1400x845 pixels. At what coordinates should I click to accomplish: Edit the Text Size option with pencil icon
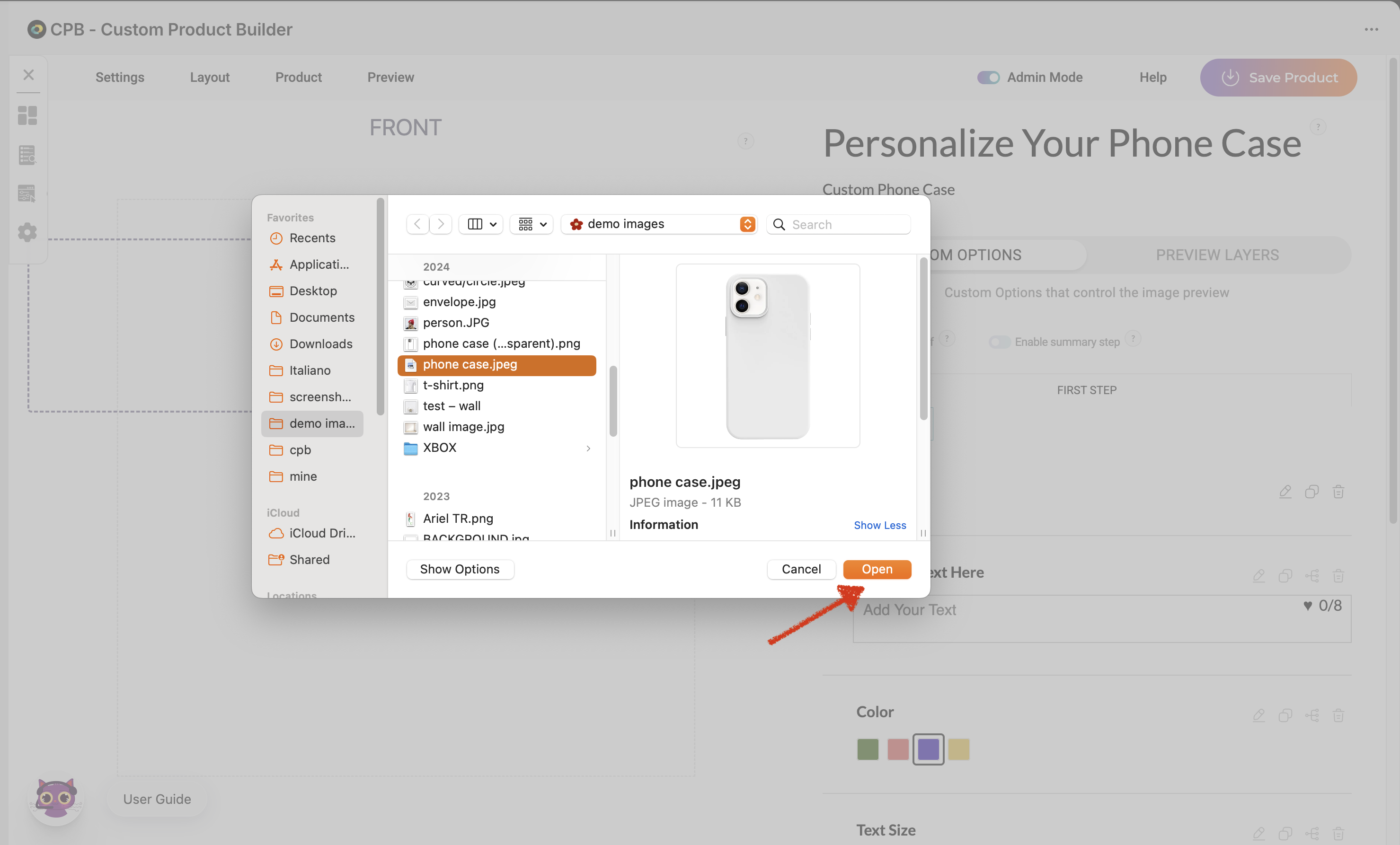[x=1258, y=833]
